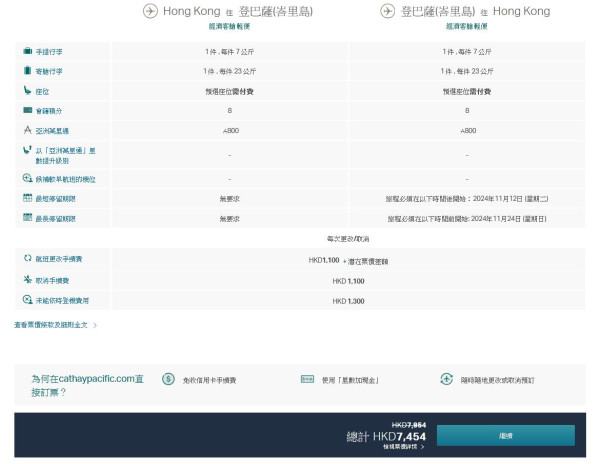Click the 免收信用卡手續費 text
The width and height of the screenshot is (600, 464).
[x=209, y=380]
